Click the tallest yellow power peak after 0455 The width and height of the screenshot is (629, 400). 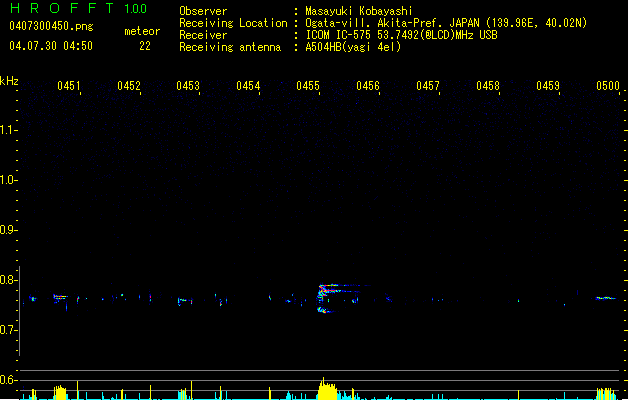tap(327, 389)
